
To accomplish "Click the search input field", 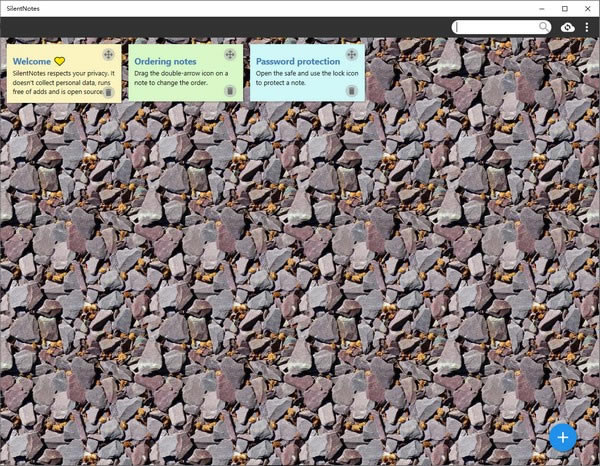I will [497, 27].
